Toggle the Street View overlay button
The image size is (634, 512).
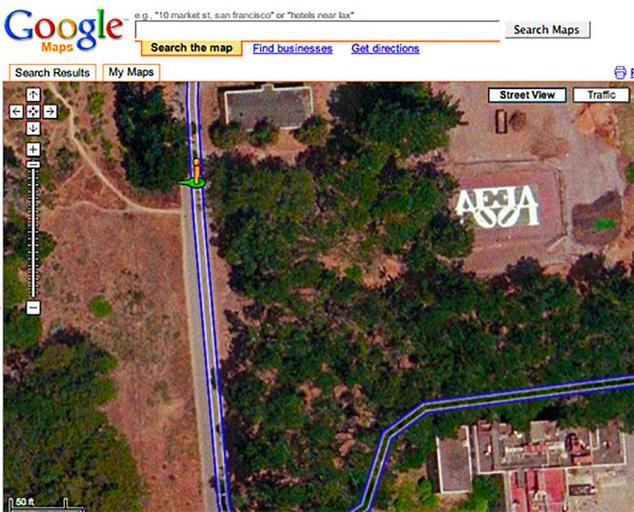click(x=527, y=95)
